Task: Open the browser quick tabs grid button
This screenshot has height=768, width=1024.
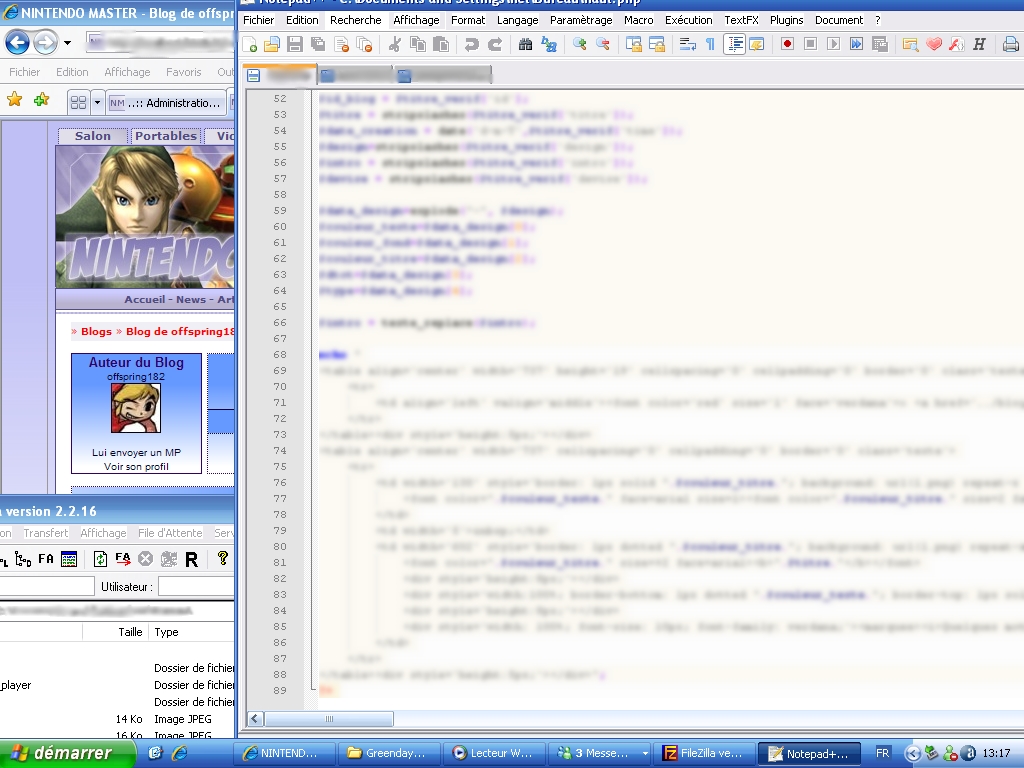Action: pos(78,103)
